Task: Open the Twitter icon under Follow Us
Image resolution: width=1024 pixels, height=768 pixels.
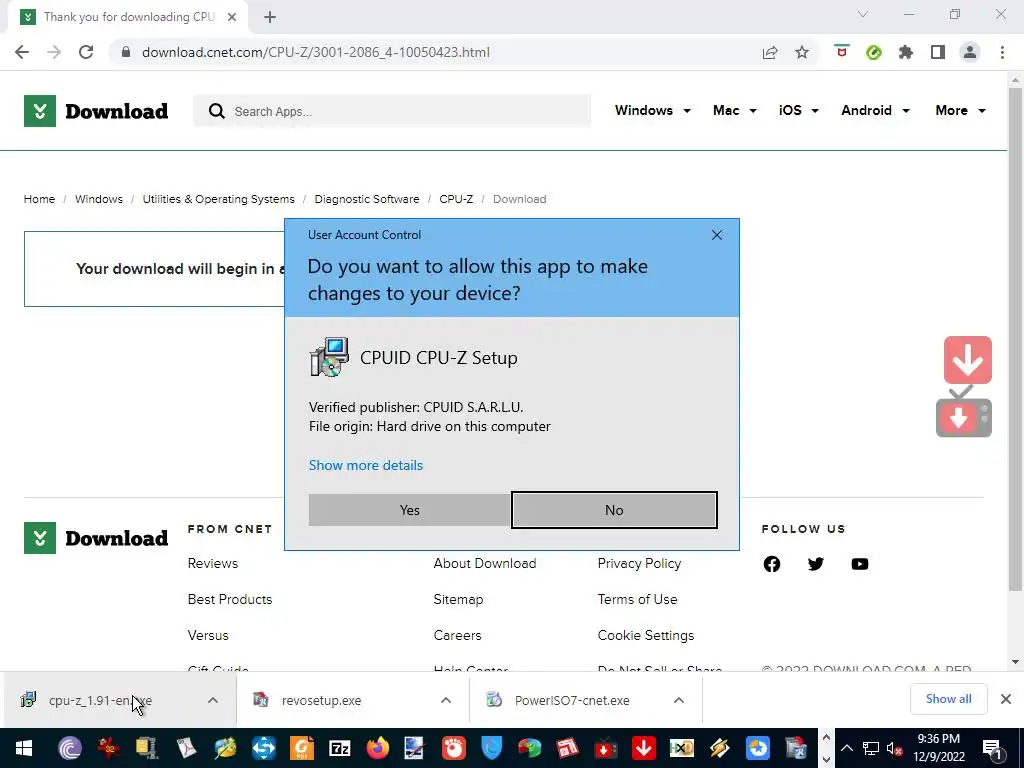Action: [x=815, y=564]
